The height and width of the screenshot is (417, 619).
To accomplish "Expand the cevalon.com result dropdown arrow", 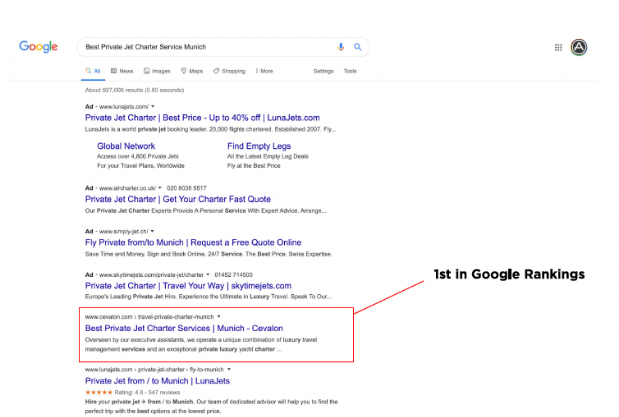I will [x=219, y=317].
